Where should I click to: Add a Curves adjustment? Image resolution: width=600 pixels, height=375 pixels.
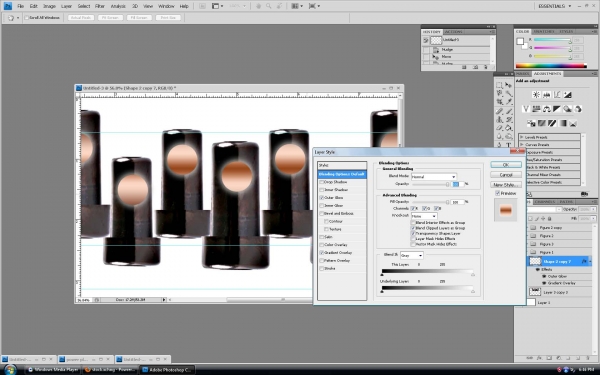coord(557,95)
